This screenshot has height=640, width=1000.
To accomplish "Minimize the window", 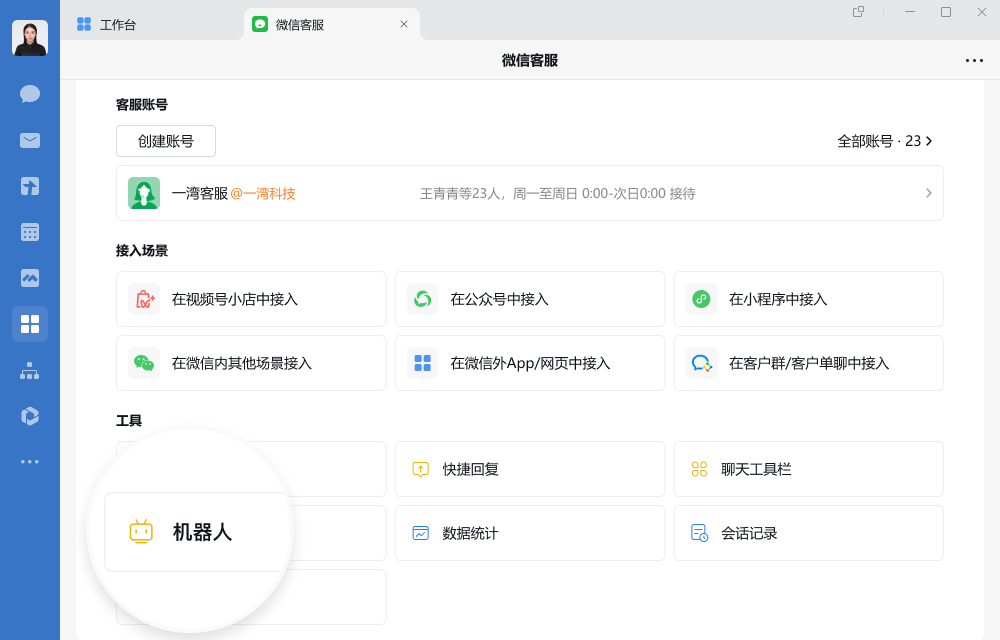I will 909,11.
